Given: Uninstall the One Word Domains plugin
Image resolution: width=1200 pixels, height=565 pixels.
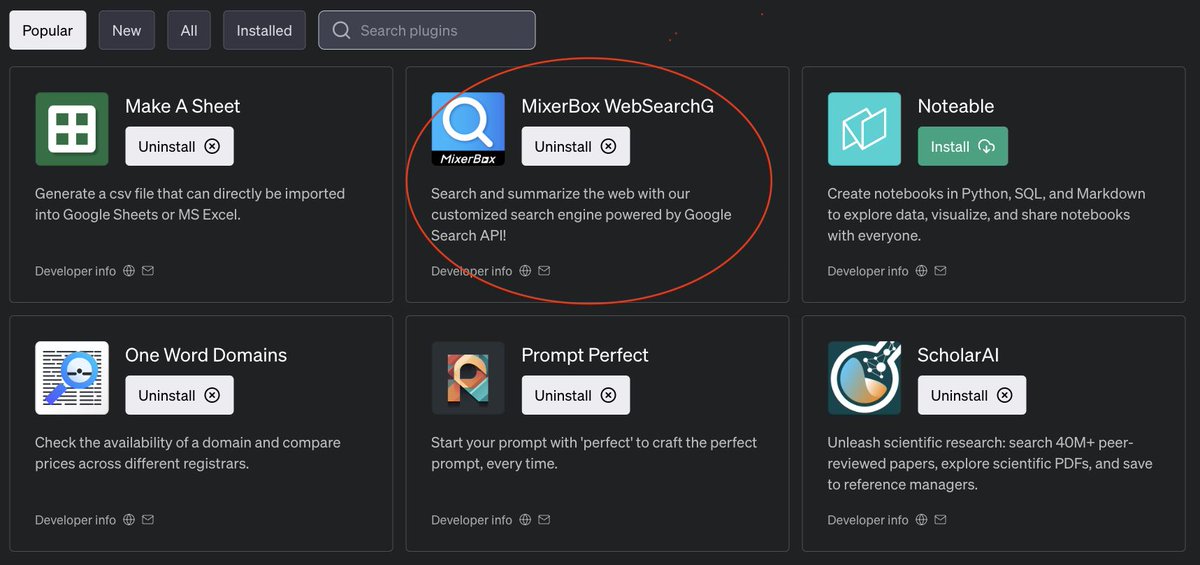Looking at the screenshot, I should [x=179, y=395].
